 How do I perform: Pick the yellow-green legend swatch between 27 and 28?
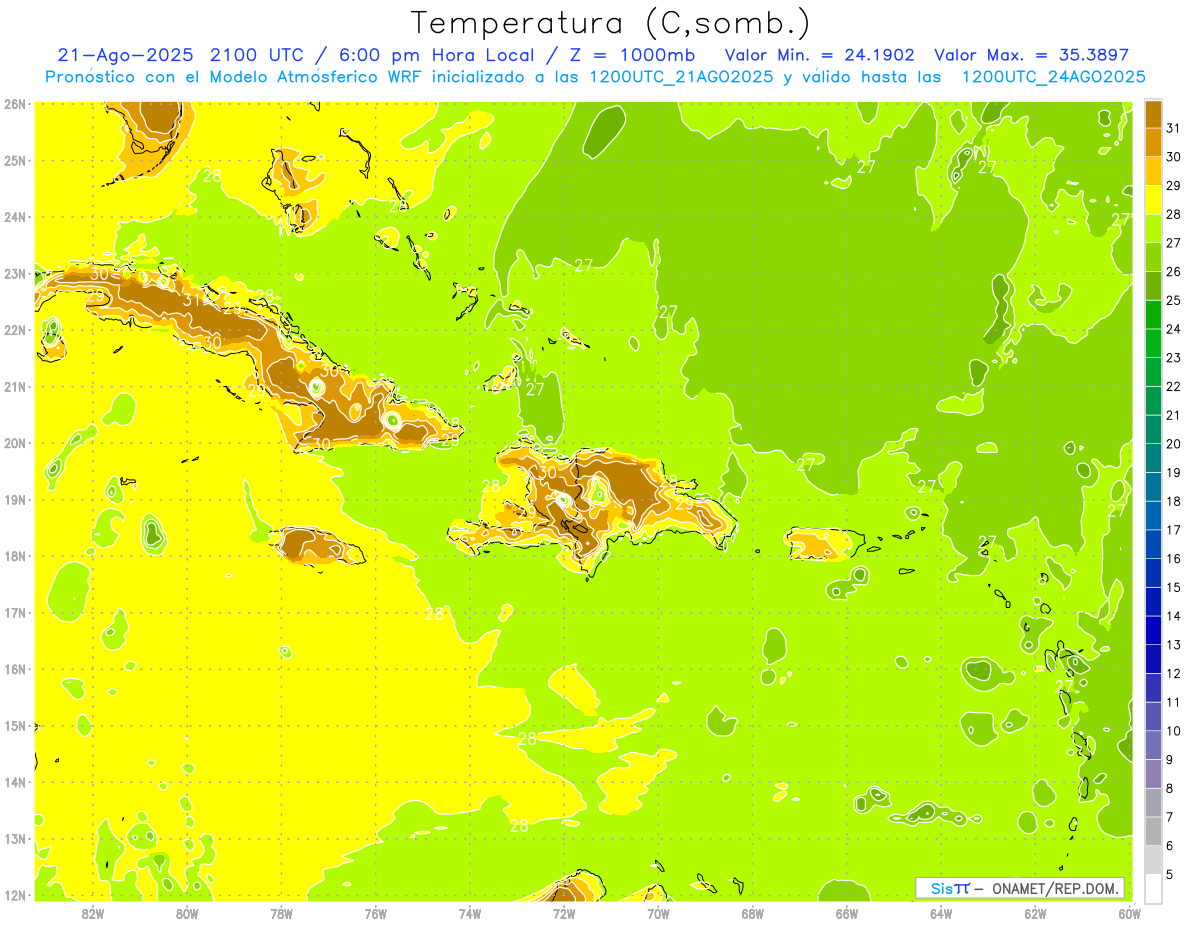point(1153,228)
